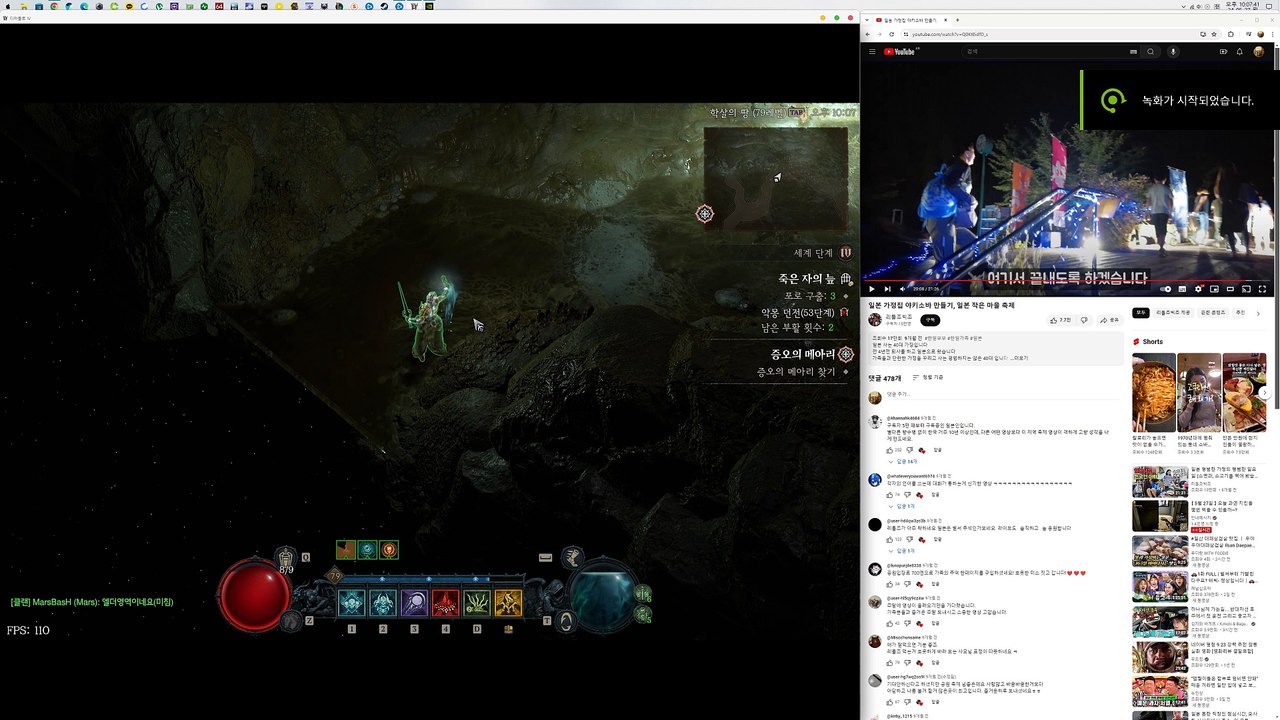Start voice search with the microphone

[x=1173, y=52]
